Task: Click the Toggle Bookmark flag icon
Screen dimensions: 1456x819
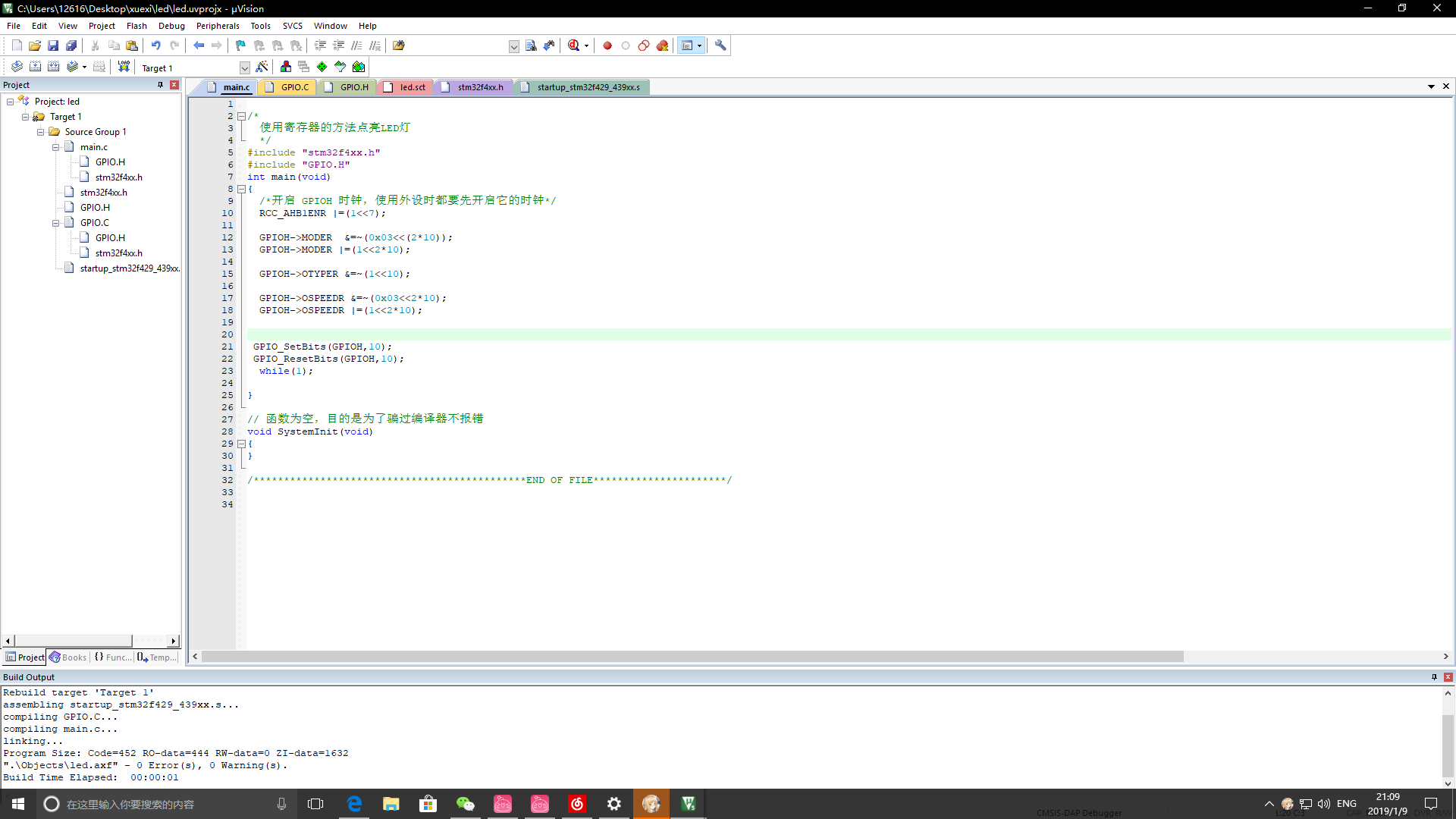Action: (240, 45)
